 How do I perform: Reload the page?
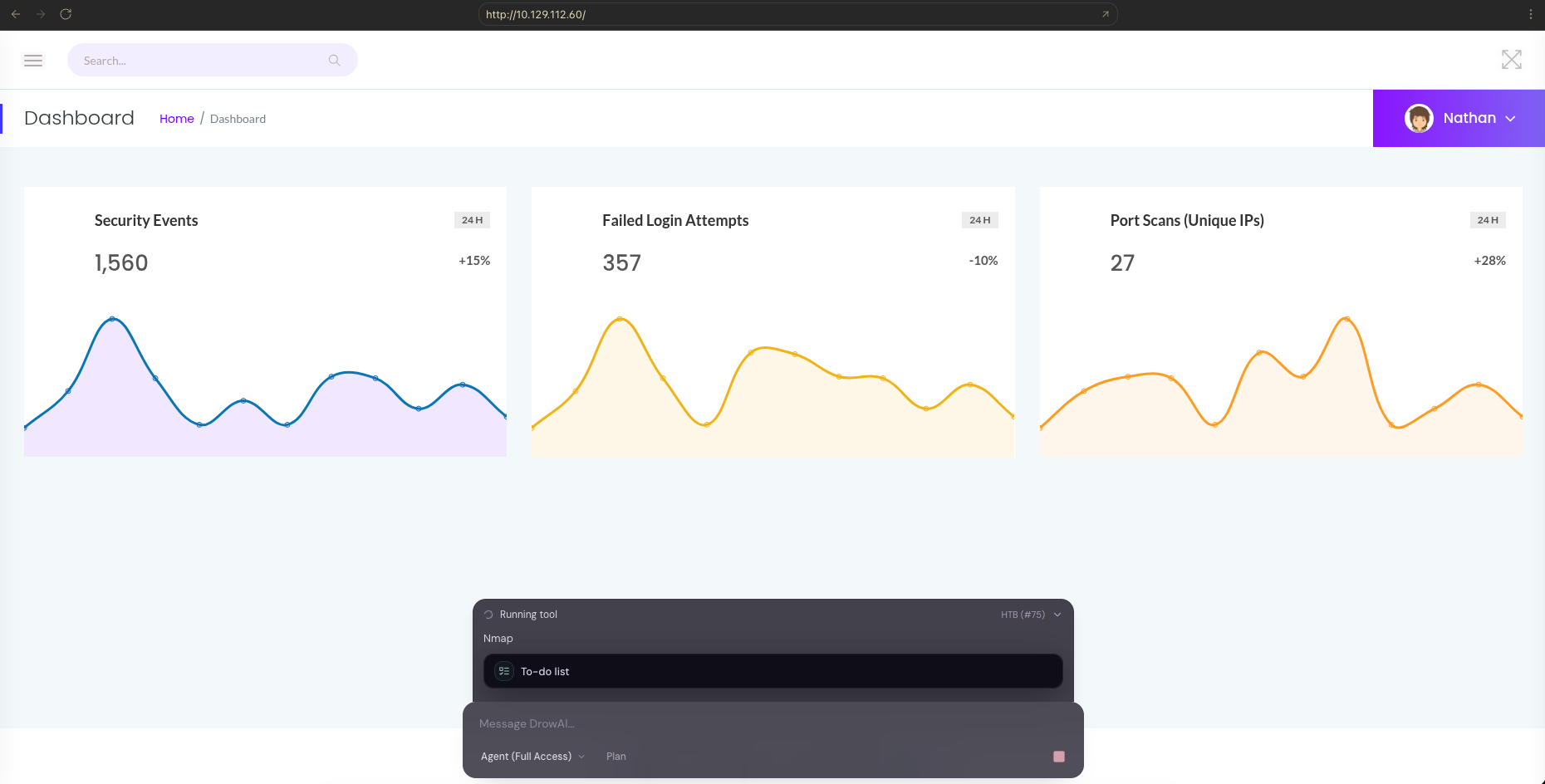coord(66,14)
